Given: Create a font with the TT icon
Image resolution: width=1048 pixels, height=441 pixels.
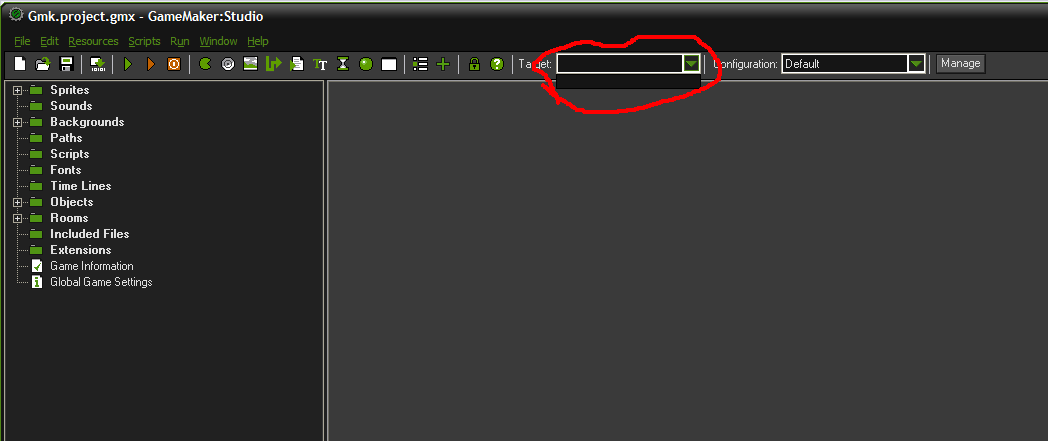Looking at the screenshot, I should tap(320, 64).
